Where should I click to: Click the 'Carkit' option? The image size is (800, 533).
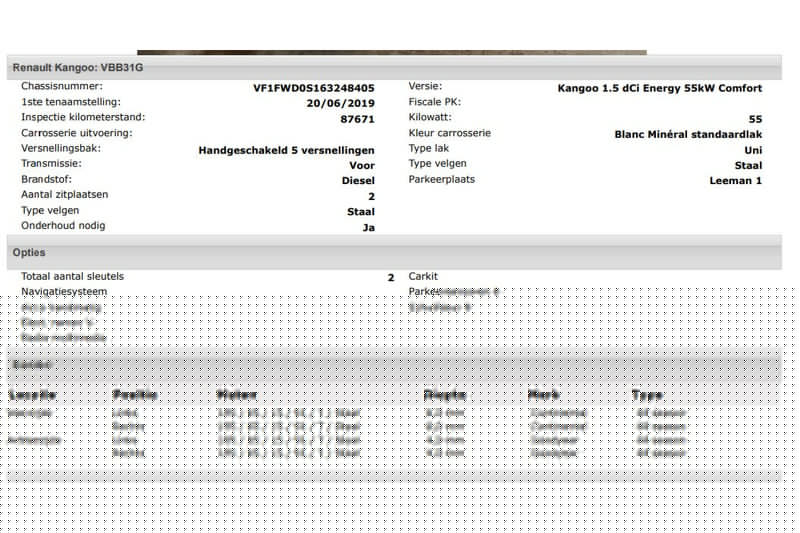[423, 276]
